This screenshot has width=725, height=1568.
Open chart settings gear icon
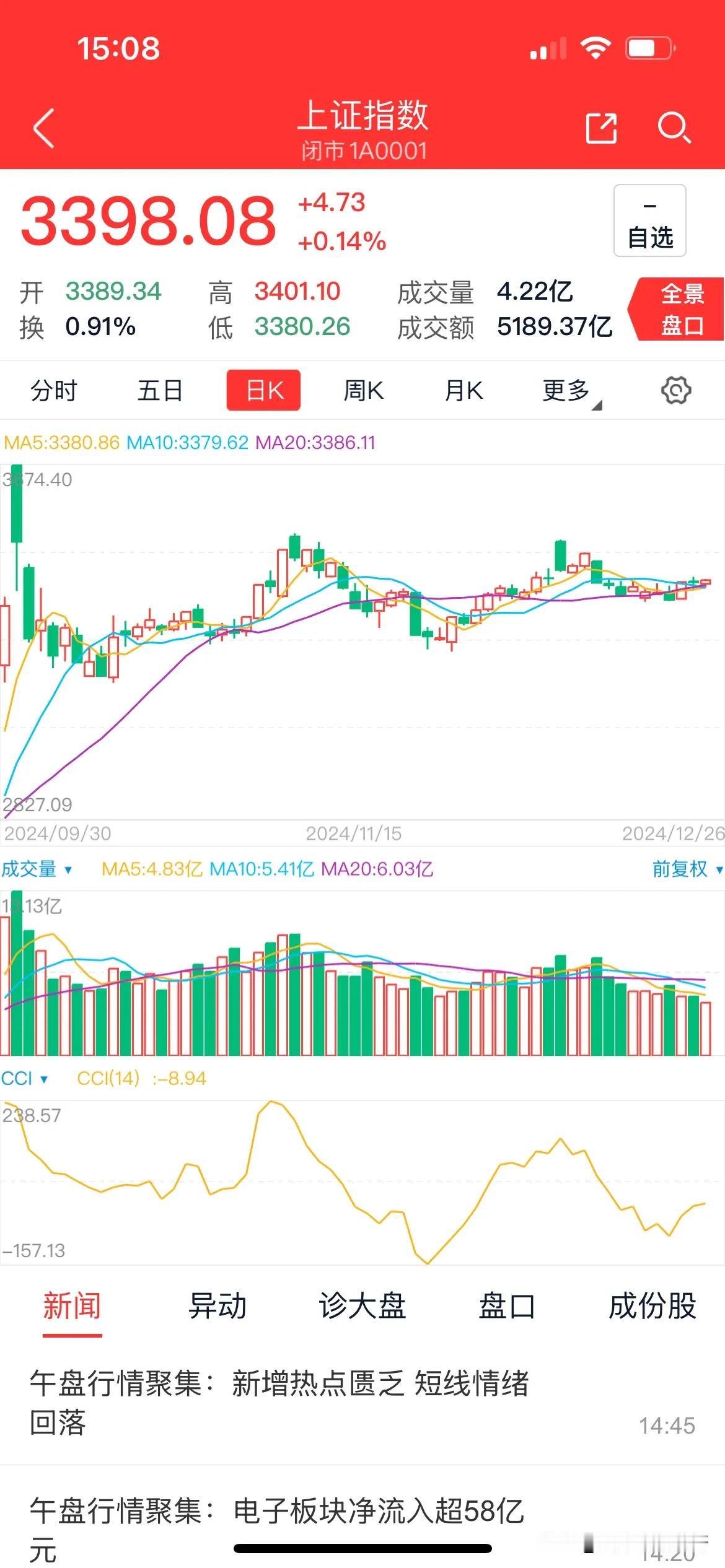coord(676,390)
